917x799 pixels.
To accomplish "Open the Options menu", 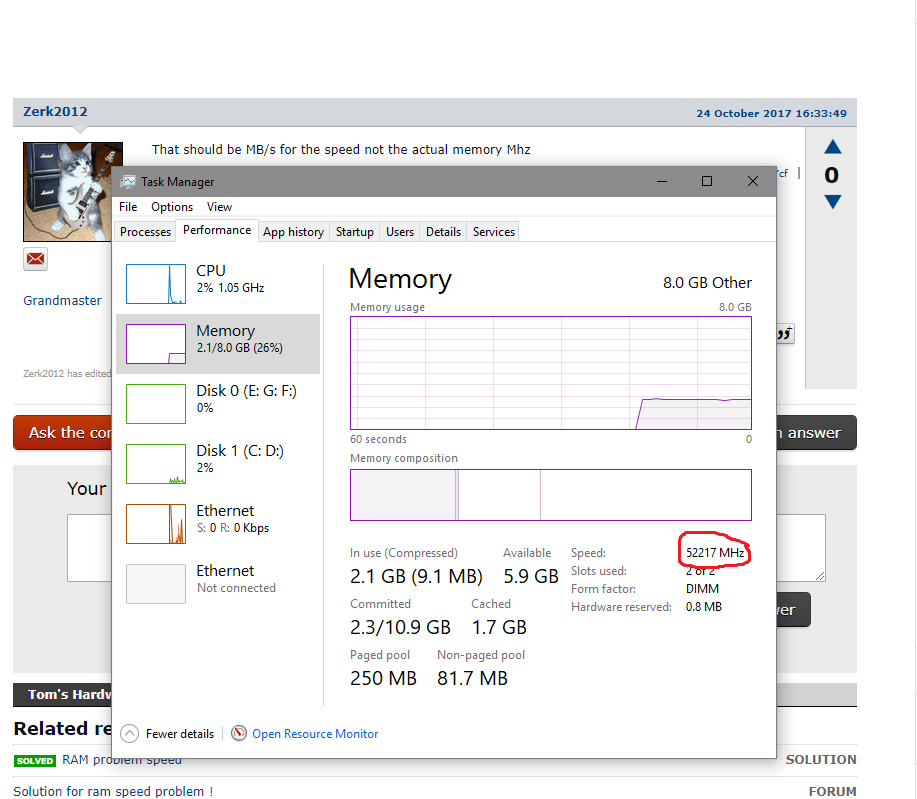I will point(172,206).
